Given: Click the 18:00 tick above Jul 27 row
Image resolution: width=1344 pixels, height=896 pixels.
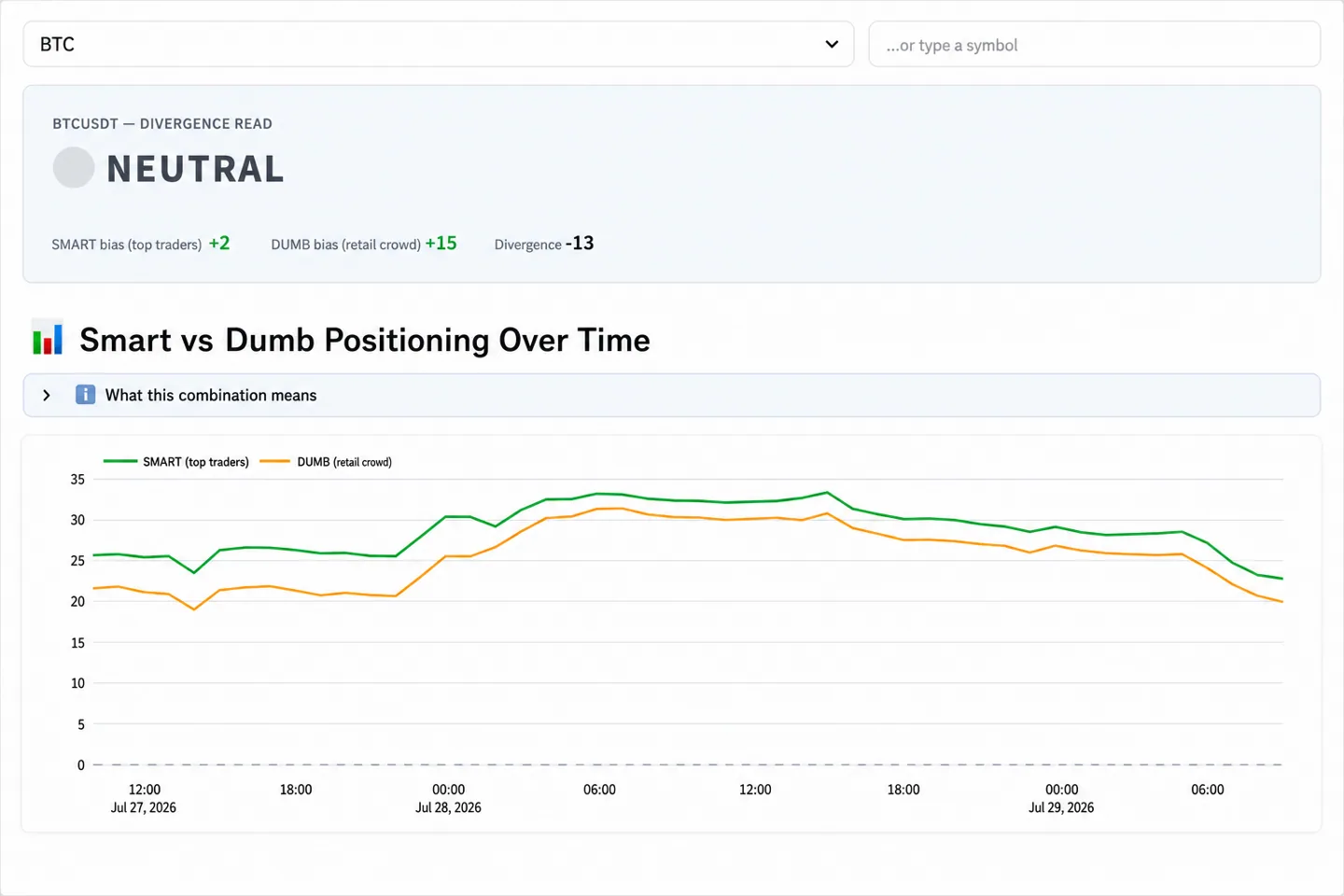Looking at the screenshot, I should point(296,790).
